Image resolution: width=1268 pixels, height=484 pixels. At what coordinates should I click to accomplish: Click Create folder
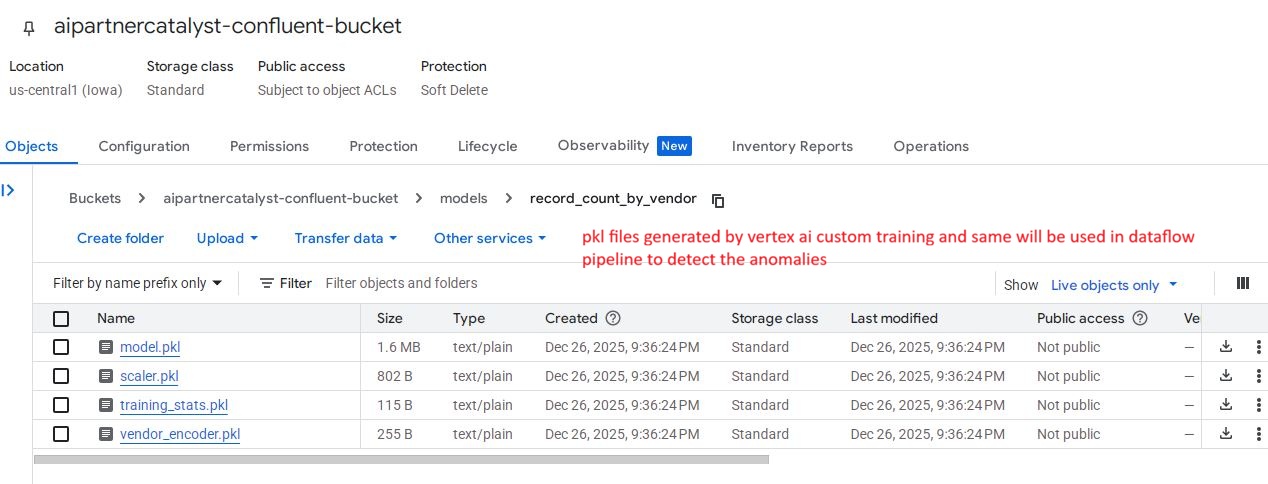click(120, 238)
